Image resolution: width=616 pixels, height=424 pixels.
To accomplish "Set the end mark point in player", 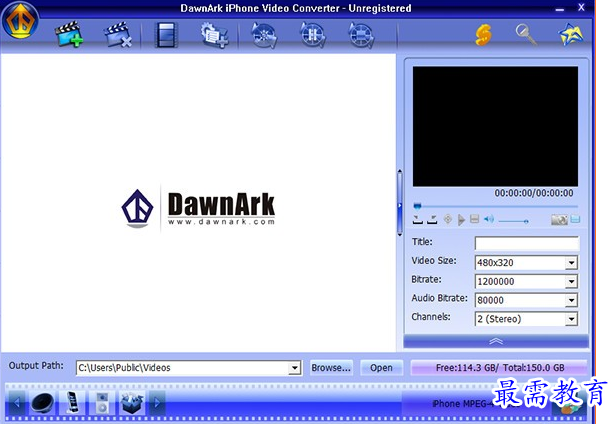I will click(432, 219).
